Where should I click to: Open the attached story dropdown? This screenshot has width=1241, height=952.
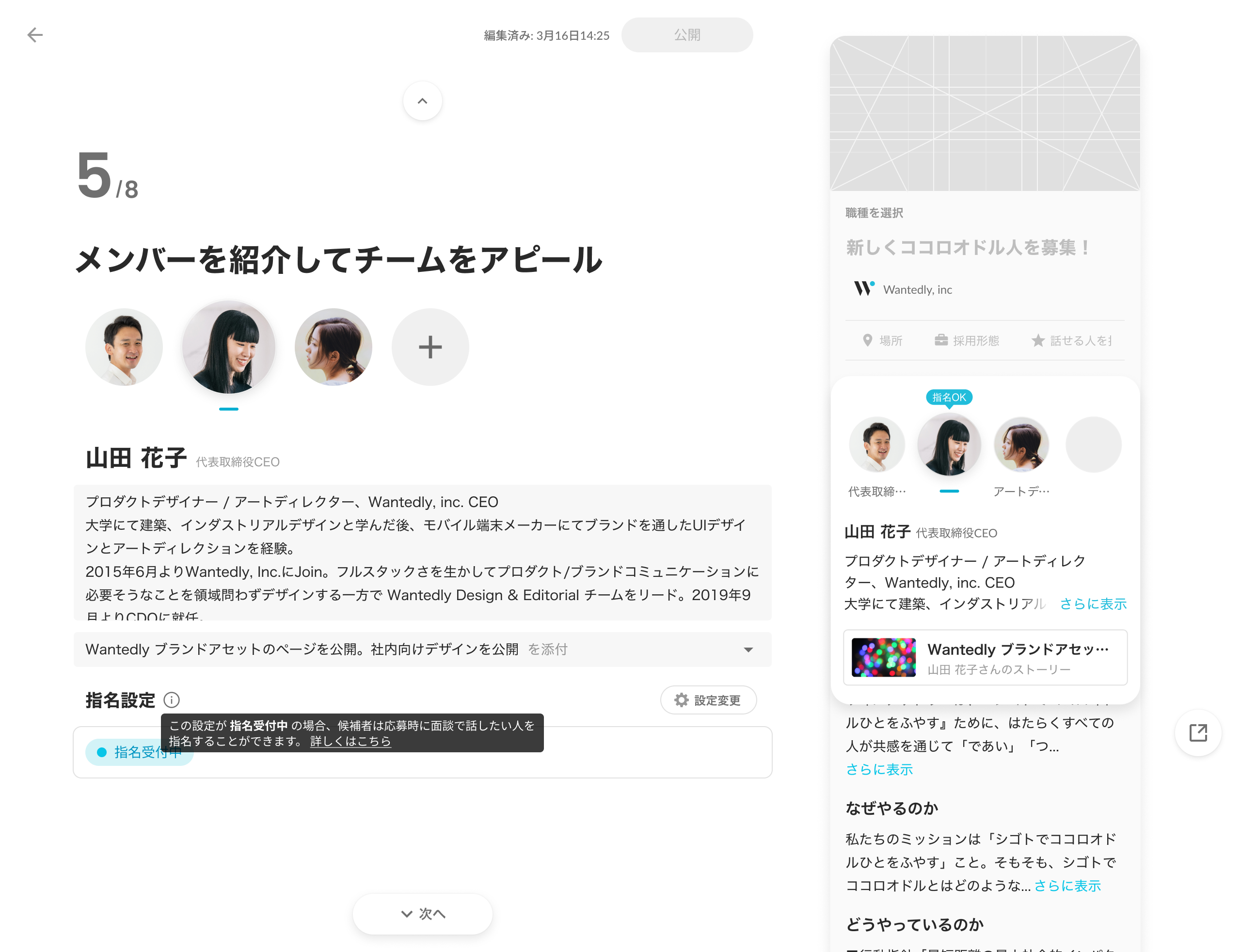(x=748, y=650)
